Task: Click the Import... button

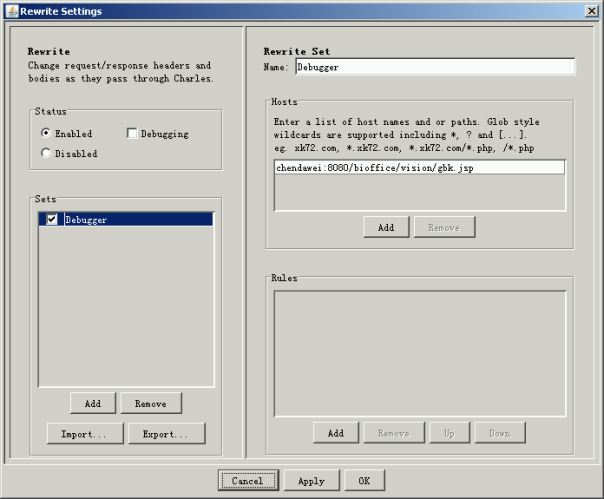Action: click(85, 434)
